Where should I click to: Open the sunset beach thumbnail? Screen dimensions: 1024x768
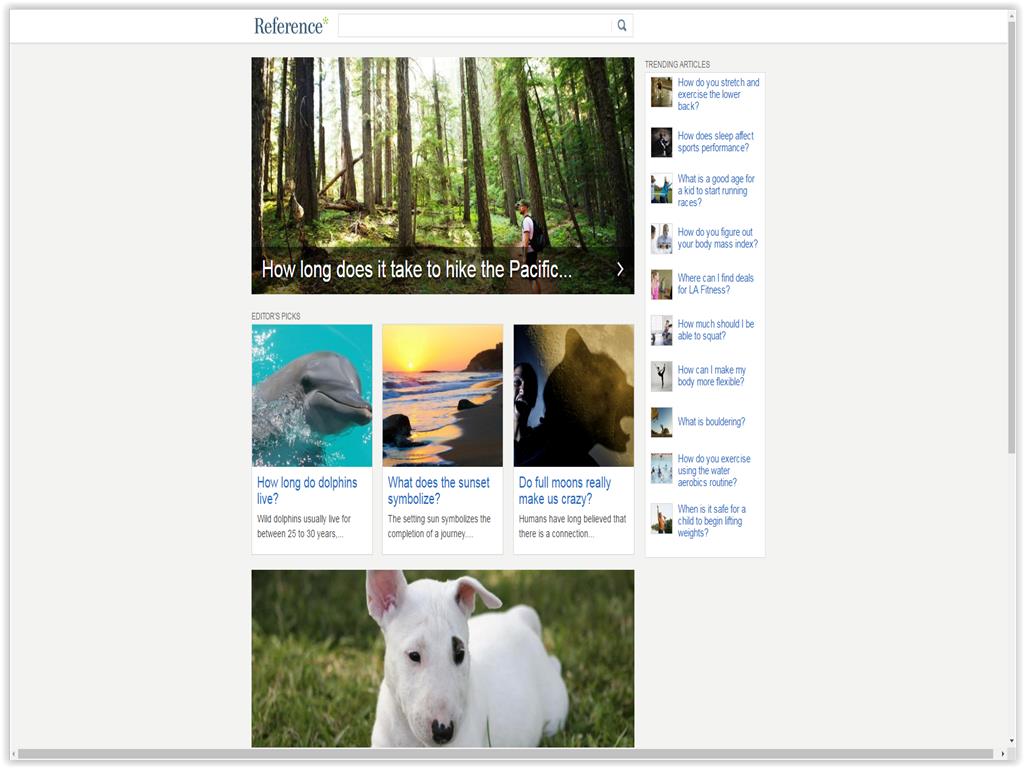point(443,396)
